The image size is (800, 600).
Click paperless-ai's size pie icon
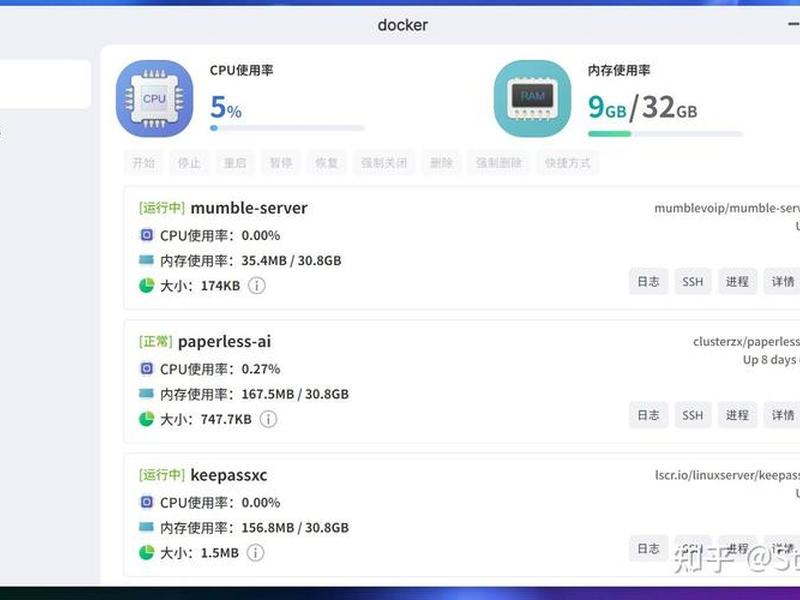146,419
